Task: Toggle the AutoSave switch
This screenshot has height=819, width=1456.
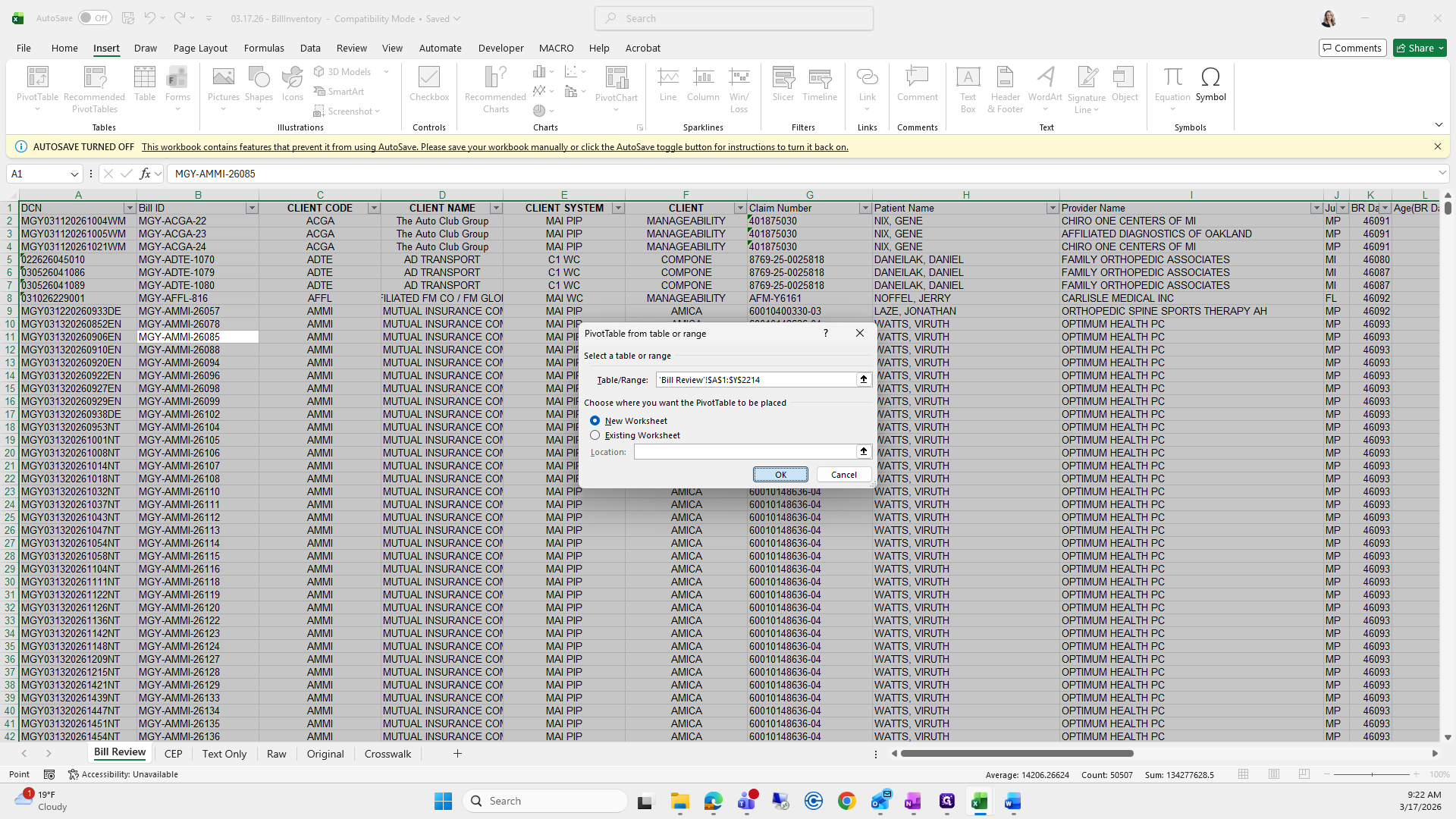Action: [95, 18]
